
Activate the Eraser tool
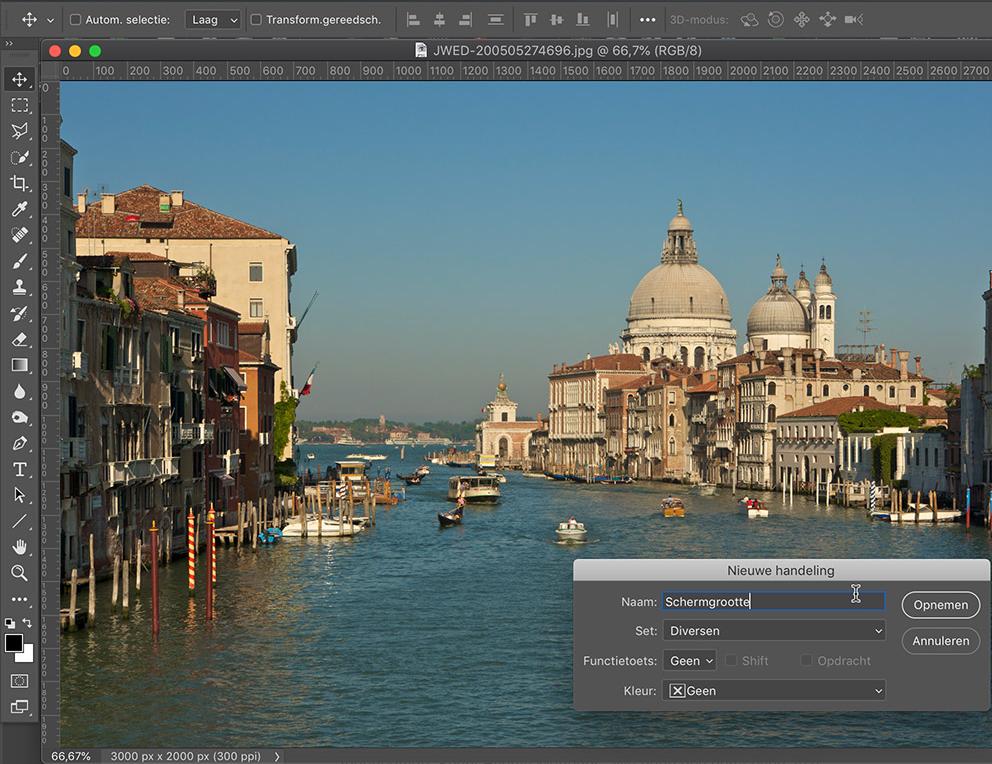pyautogui.click(x=19, y=339)
